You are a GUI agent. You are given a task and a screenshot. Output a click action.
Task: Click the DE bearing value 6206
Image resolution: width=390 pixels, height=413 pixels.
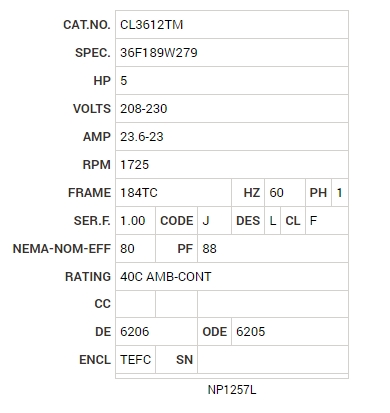point(134,332)
